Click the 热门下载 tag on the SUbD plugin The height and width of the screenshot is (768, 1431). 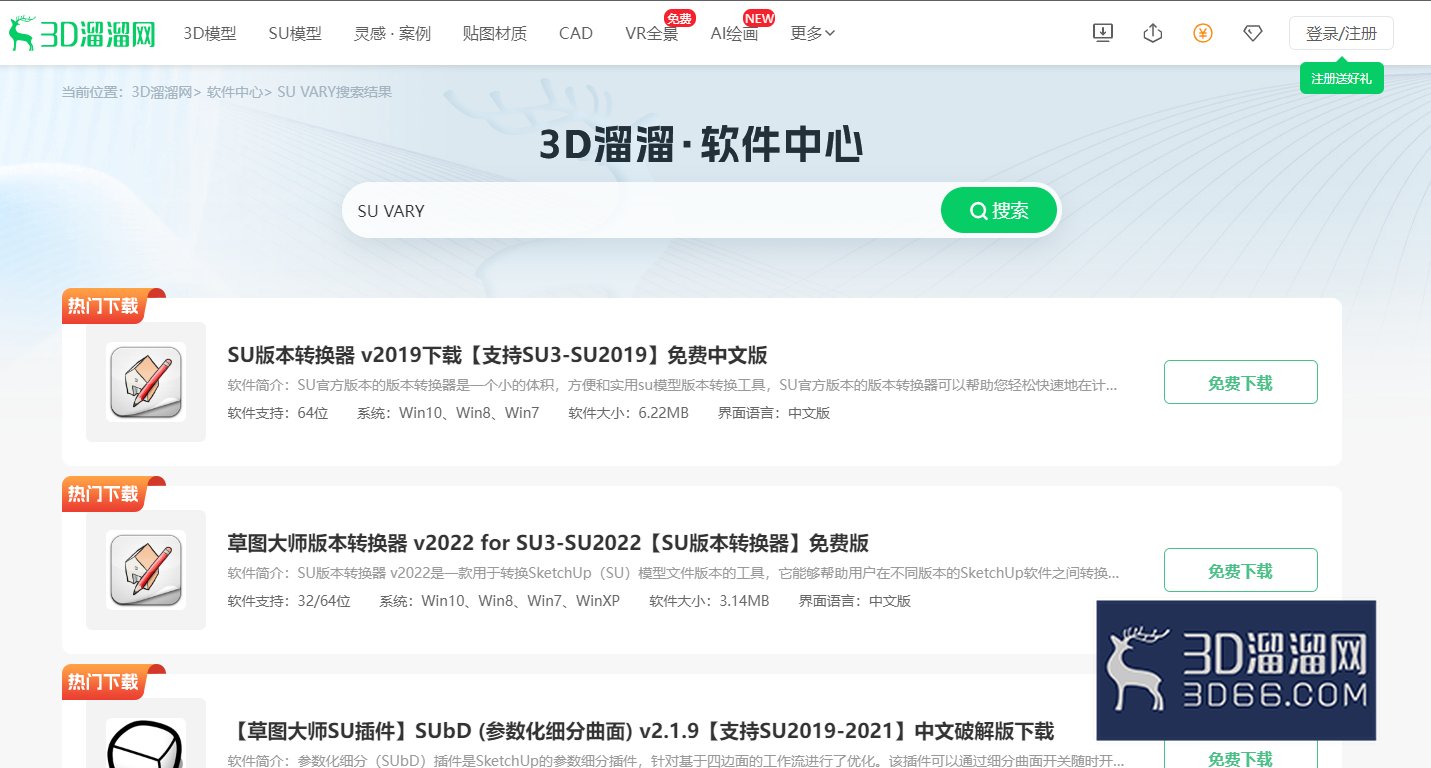coord(105,682)
